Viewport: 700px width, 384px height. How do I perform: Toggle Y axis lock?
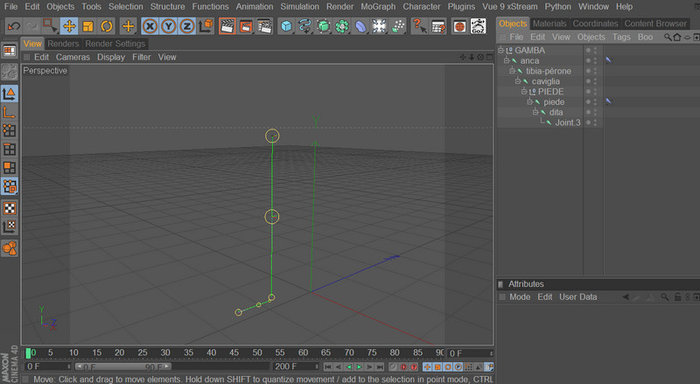pos(168,26)
